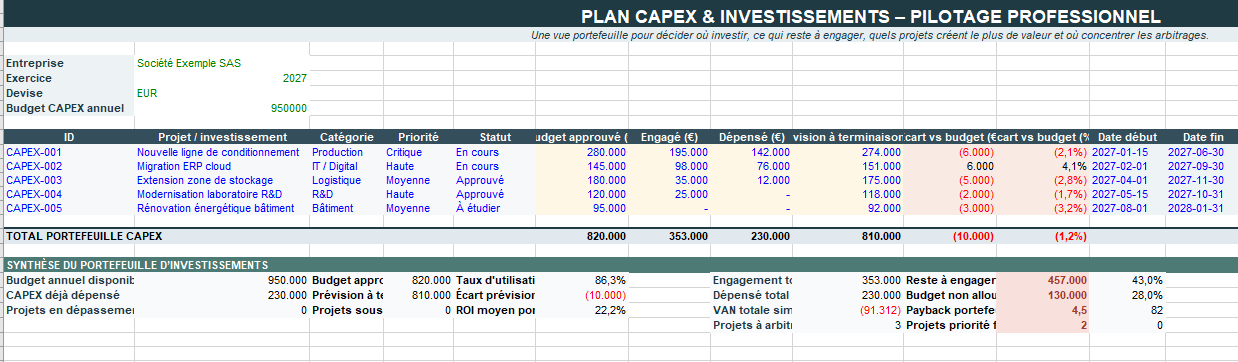Image resolution: width=1238 pixels, height=362 pixels.
Task: Click end date 2028-01-31
Action: point(1202,208)
